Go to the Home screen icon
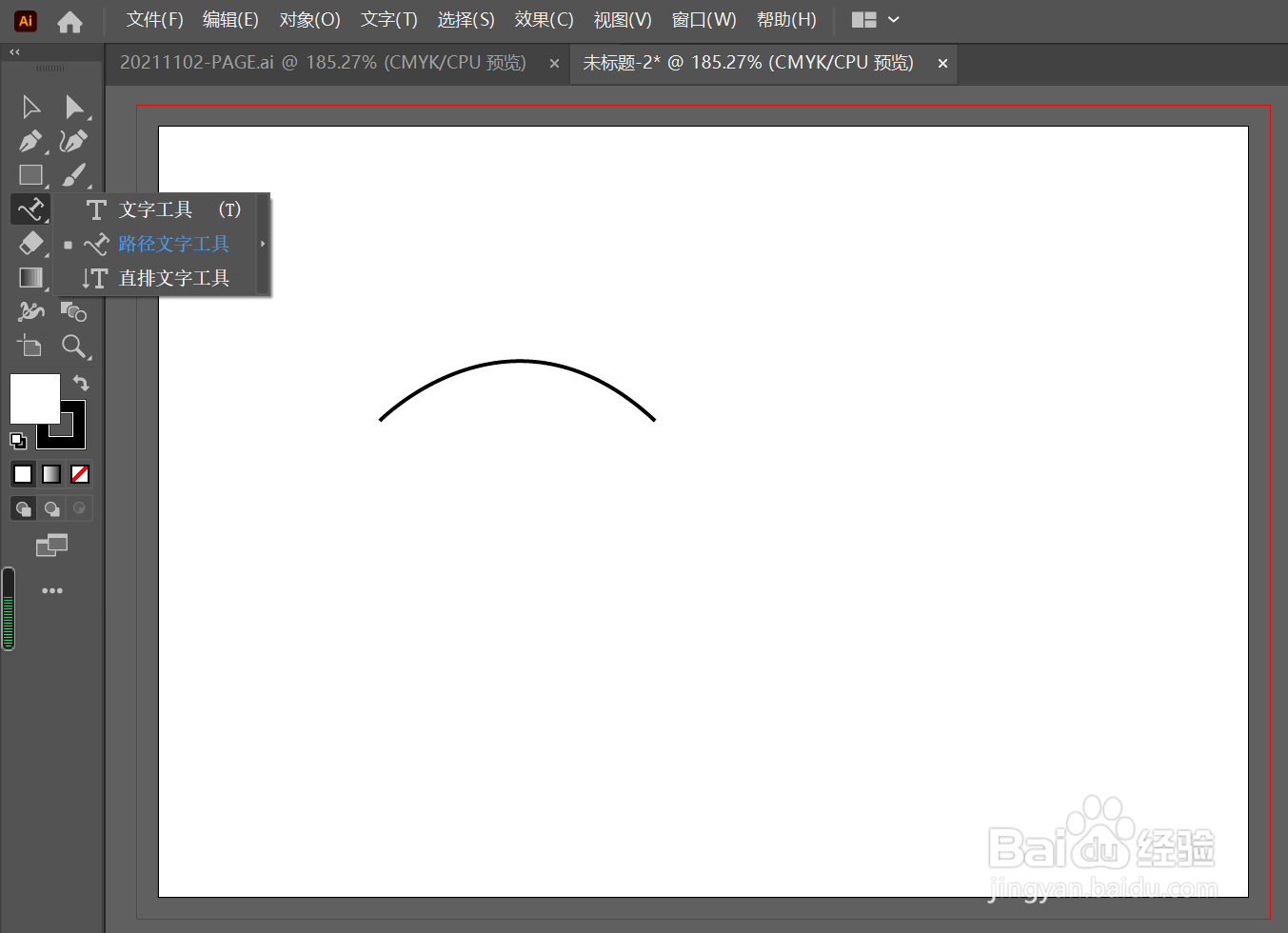This screenshot has width=1288, height=933. [69, 21]
